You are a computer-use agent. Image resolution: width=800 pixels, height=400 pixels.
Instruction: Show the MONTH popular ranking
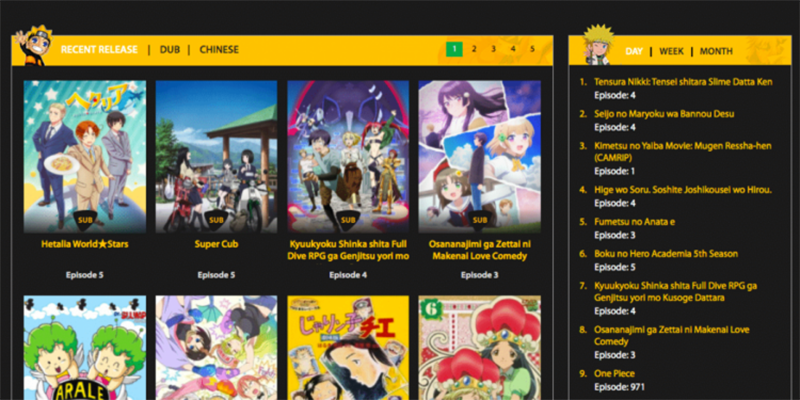pos(716,51)
